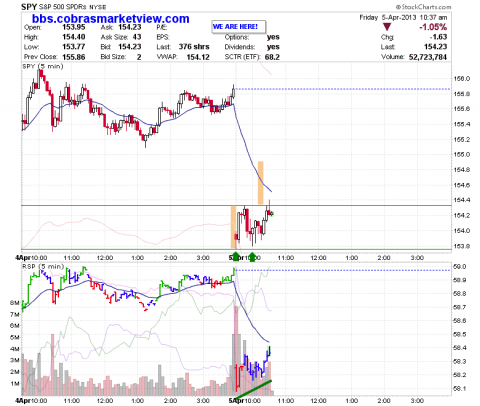Select the Ask Size value 43
The height and width of the screenshot is (406, 480).
coord(137,37)
